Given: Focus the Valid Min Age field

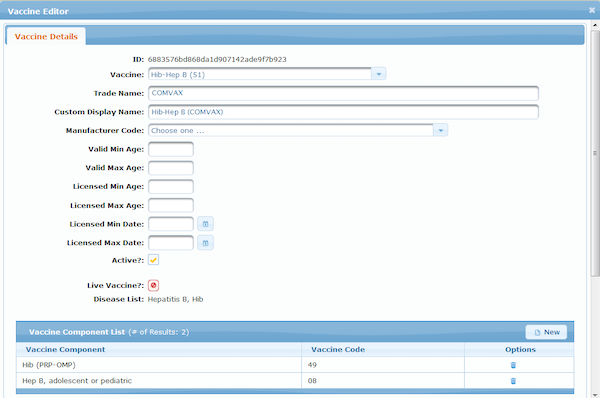Looking at the screenshot, I should pos(171,149).
